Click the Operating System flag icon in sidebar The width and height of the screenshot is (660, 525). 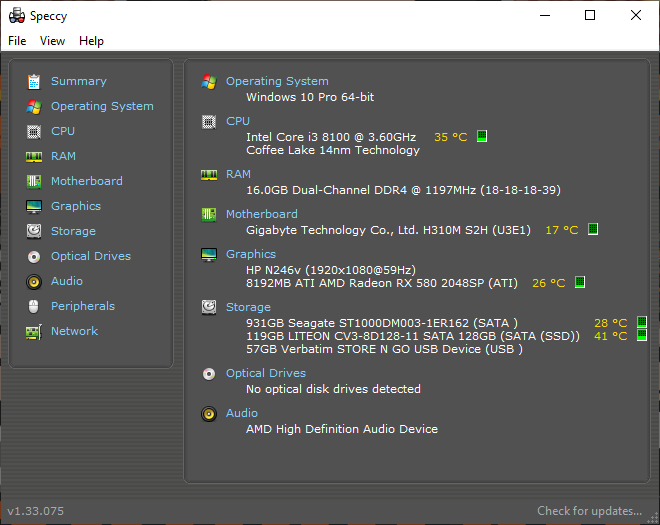[34, 107]
